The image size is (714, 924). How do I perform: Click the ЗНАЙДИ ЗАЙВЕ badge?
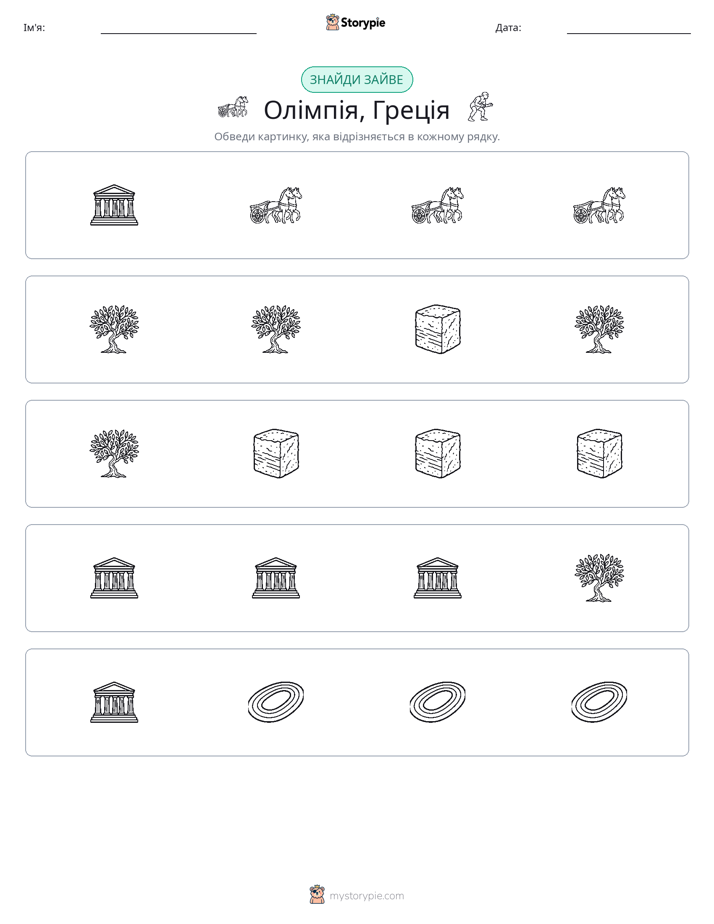[357, 80]
